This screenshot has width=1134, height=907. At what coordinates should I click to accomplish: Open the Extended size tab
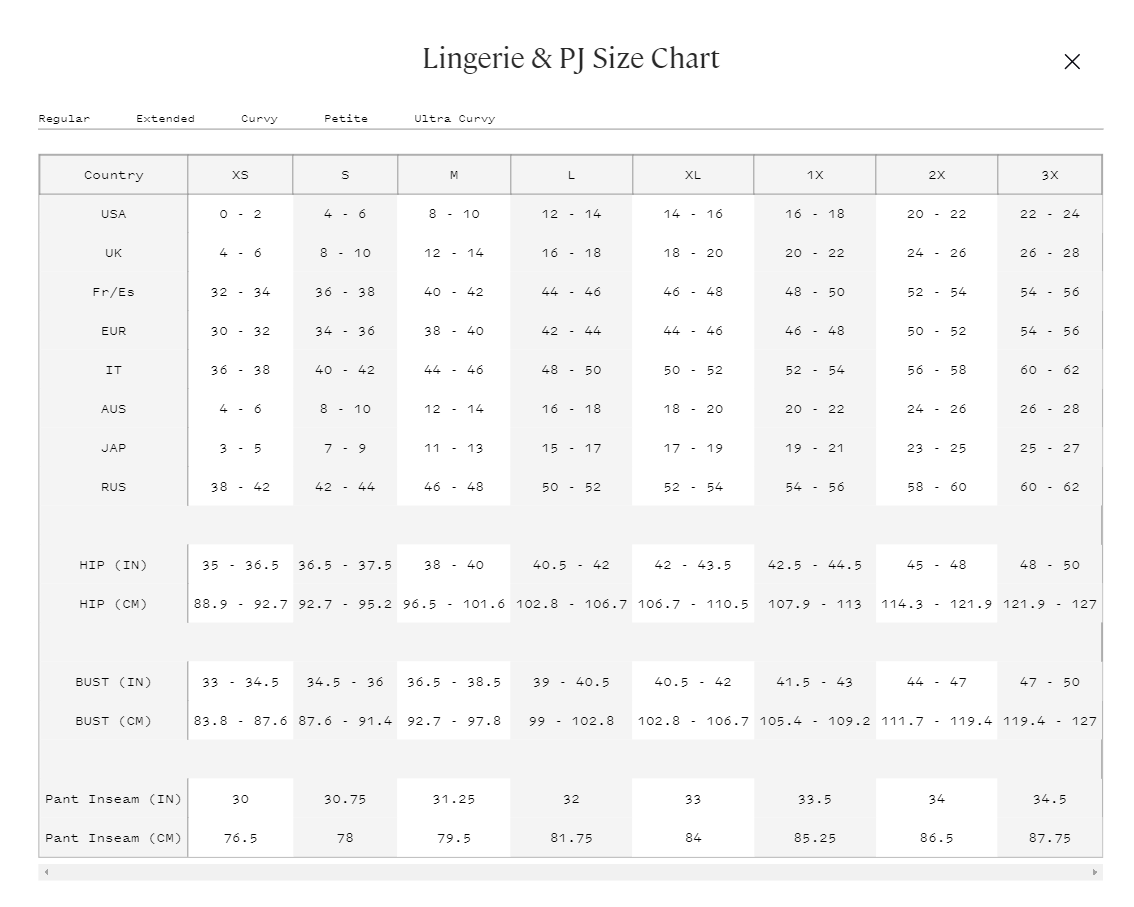pyautogui.click(x=166, y=119)
